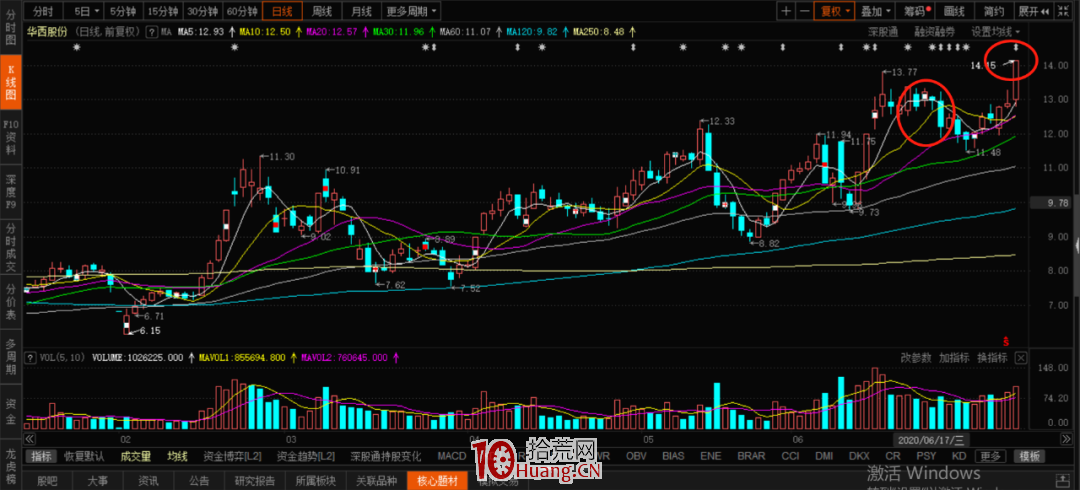The image size is (1080, 490).
Task: Open the 叠加 overlay dropdown
Action: (x=876, y=11)
